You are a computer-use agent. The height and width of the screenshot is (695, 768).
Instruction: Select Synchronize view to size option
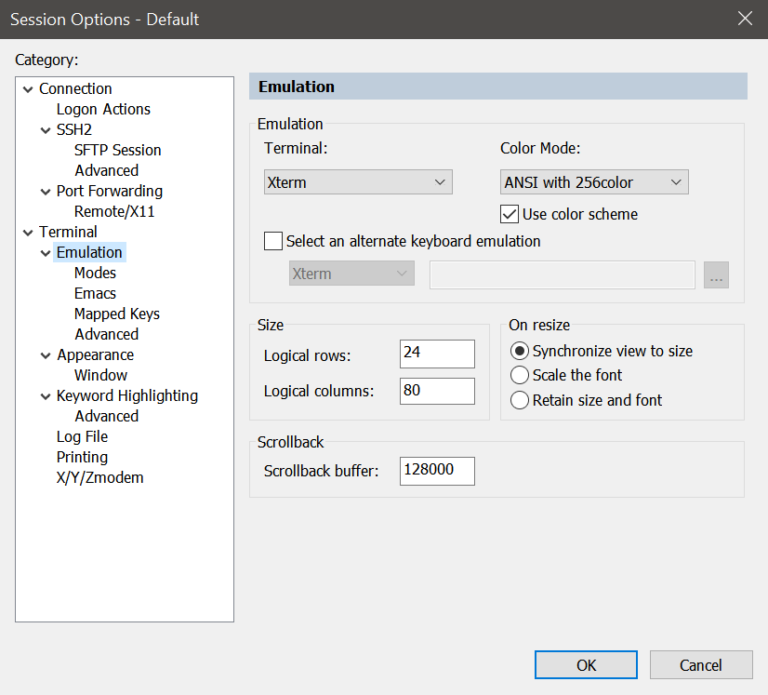[519, 351]
